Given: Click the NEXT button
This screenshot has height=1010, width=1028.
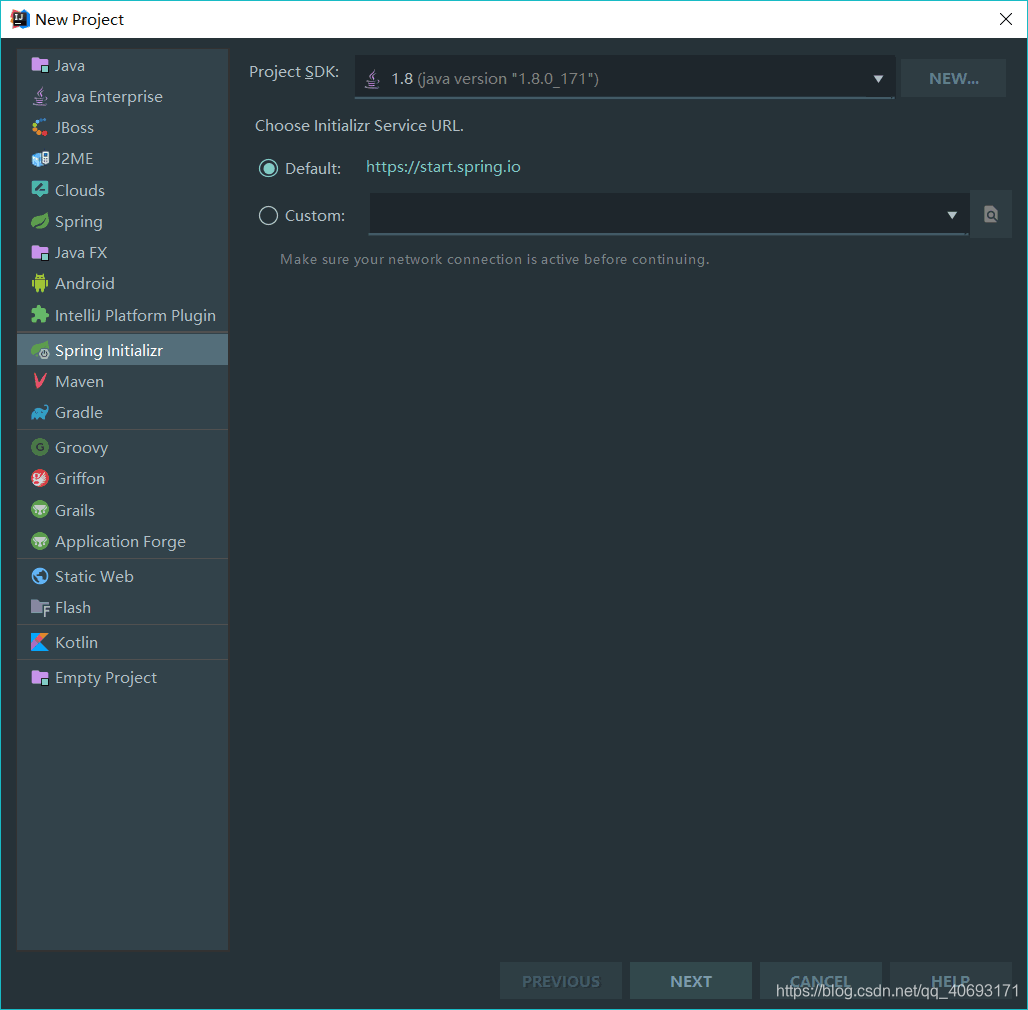Looking at the screenshot, I should (x=690, y=981).
